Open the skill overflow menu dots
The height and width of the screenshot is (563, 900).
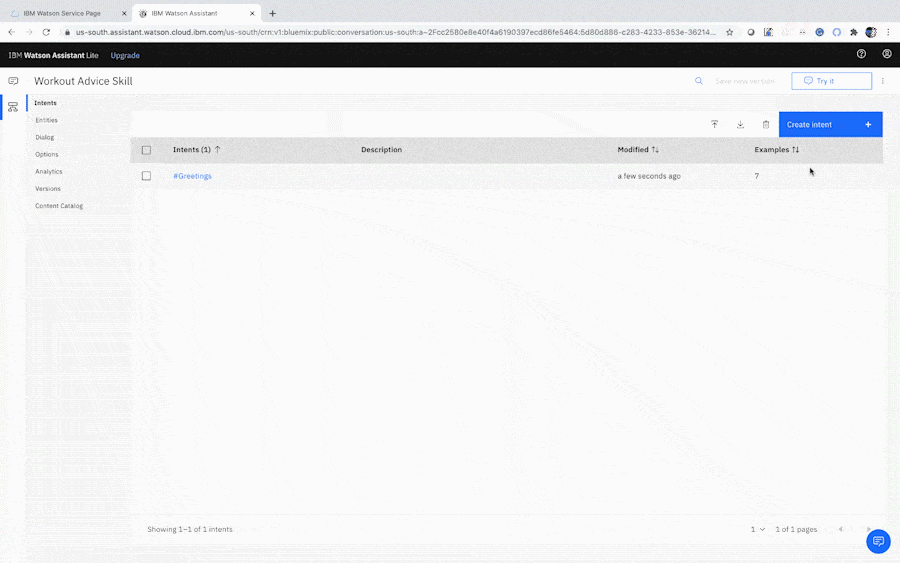tap(883, 81)
